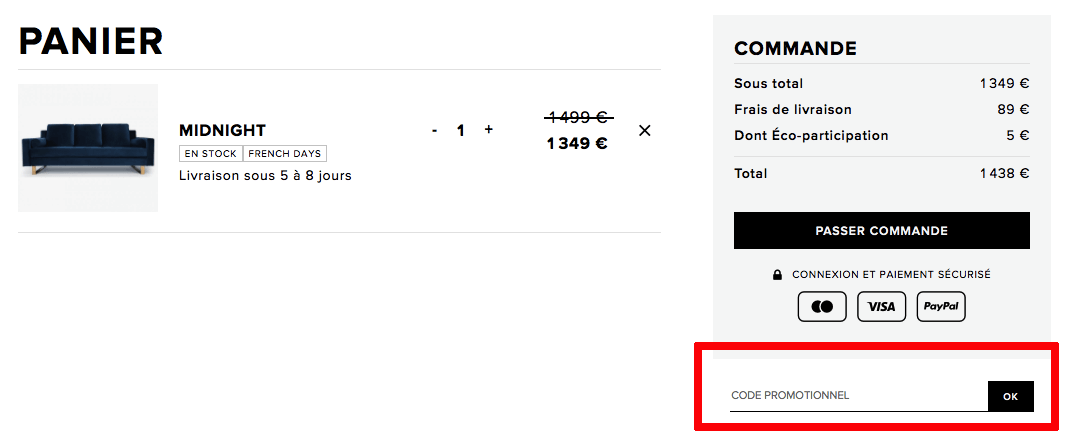Increase quantity with the plus button

488,129
